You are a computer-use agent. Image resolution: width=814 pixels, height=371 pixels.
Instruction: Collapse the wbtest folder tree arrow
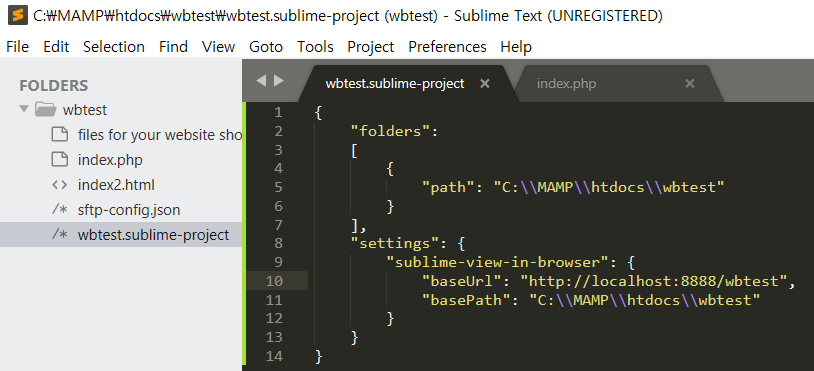tap(23, 109)
